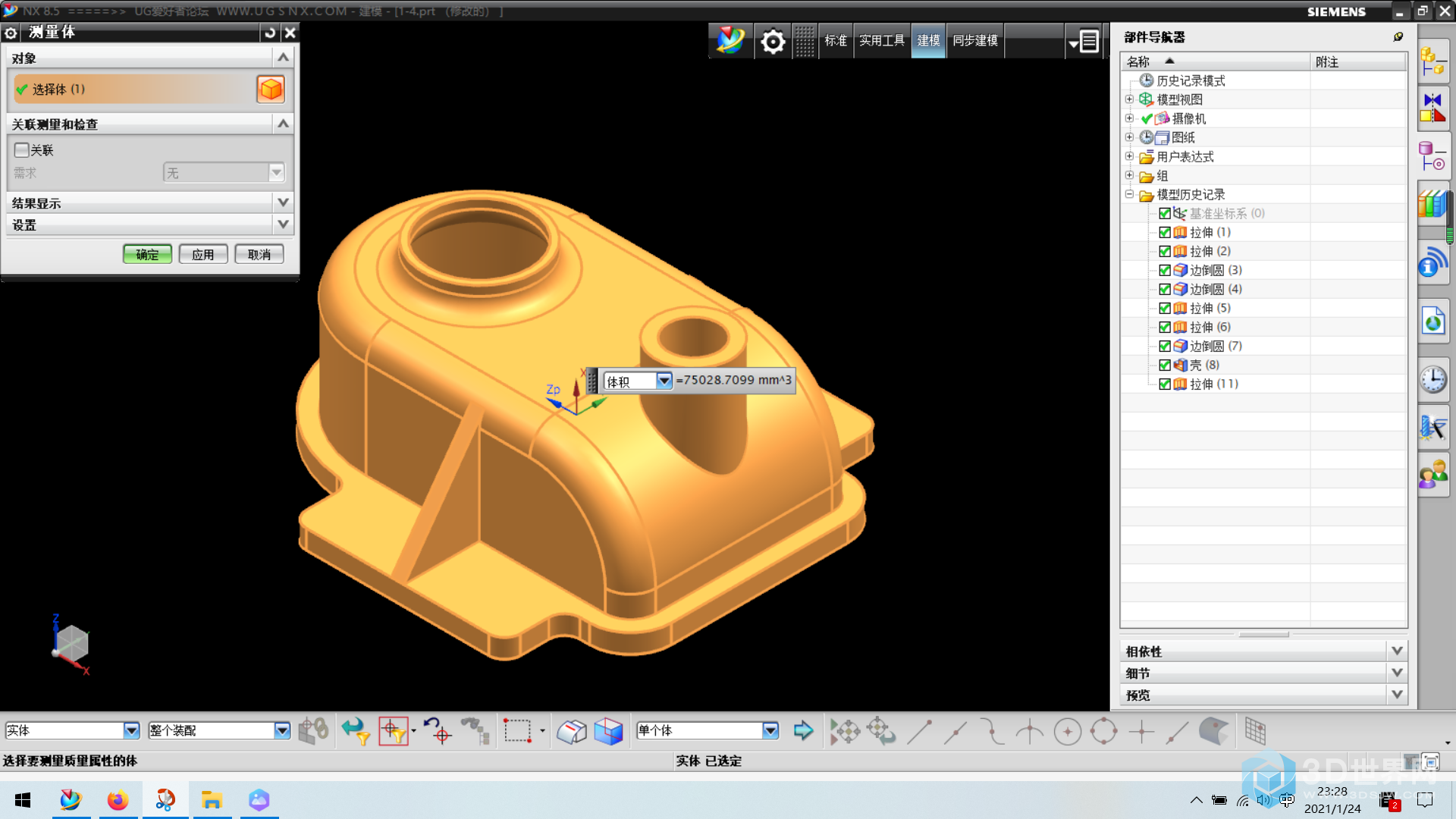
Task: Open Roles people icon in resource bar
Action: click(1432, 476)
